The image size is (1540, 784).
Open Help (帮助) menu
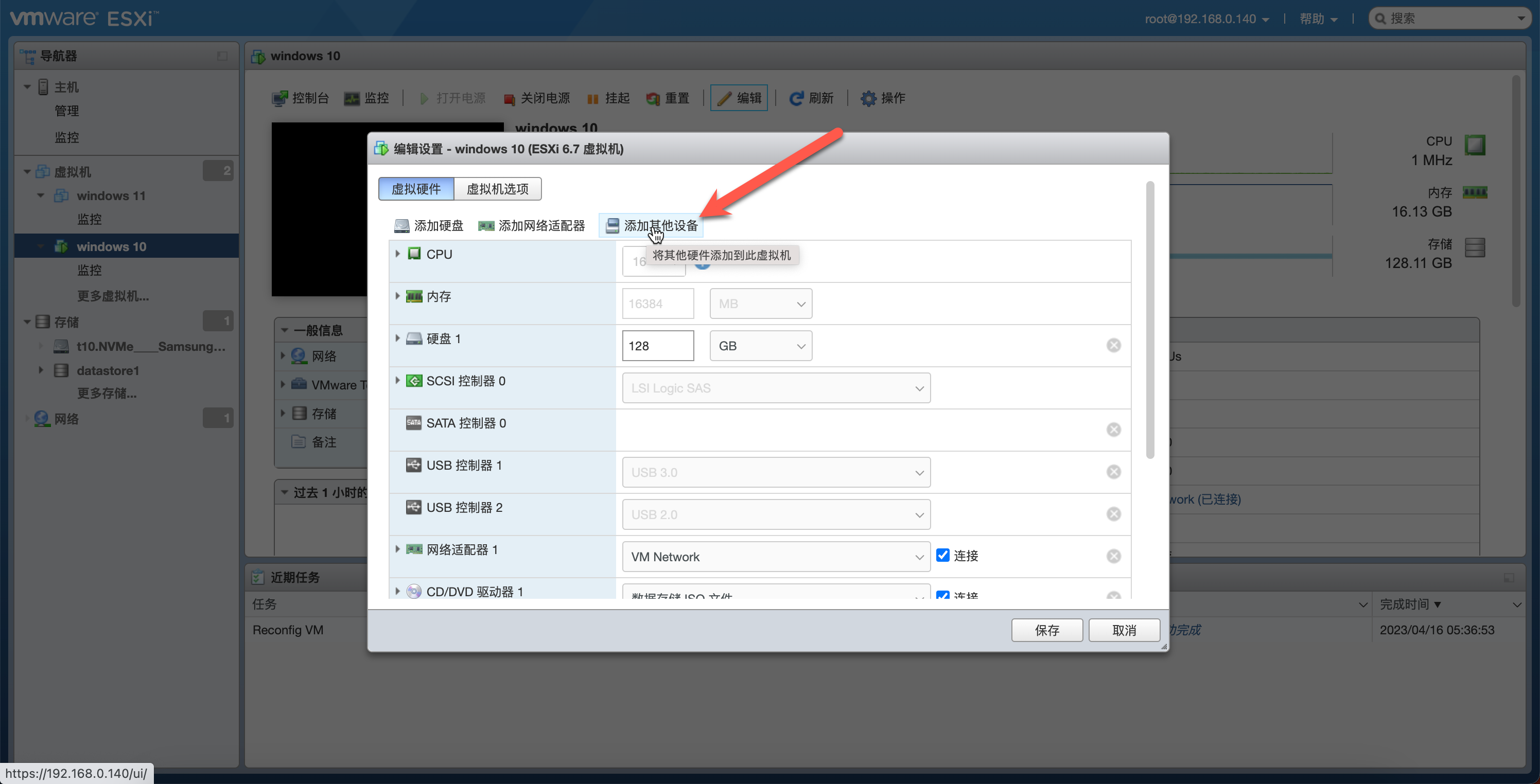(1318, 19)
